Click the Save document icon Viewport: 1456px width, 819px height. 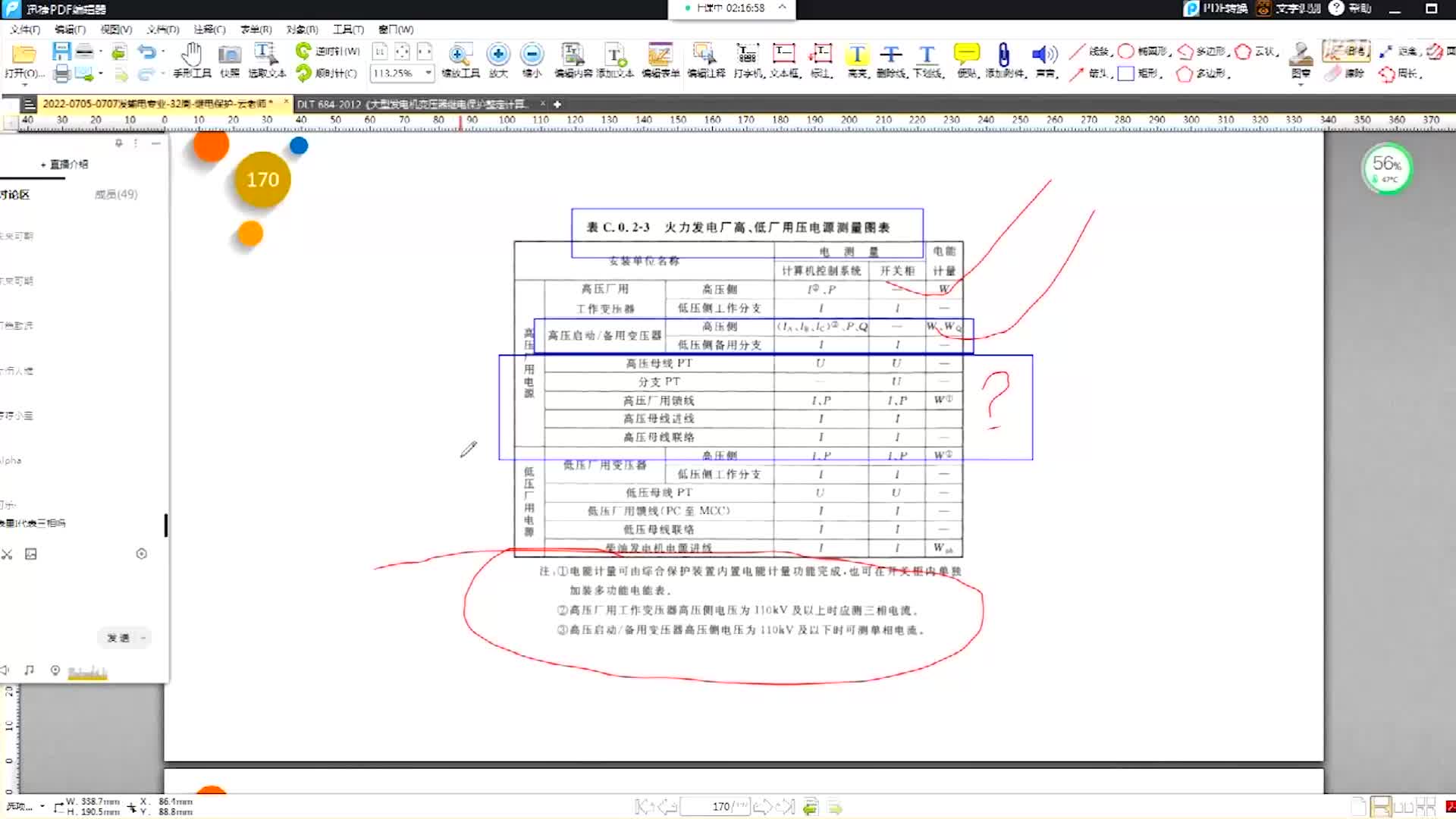pyautogui.click(x=61, y=51)
